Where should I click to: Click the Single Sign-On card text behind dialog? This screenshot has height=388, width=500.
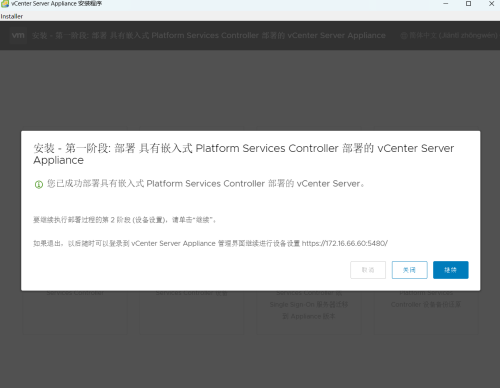pyautogui.click(x=309, y=304)
